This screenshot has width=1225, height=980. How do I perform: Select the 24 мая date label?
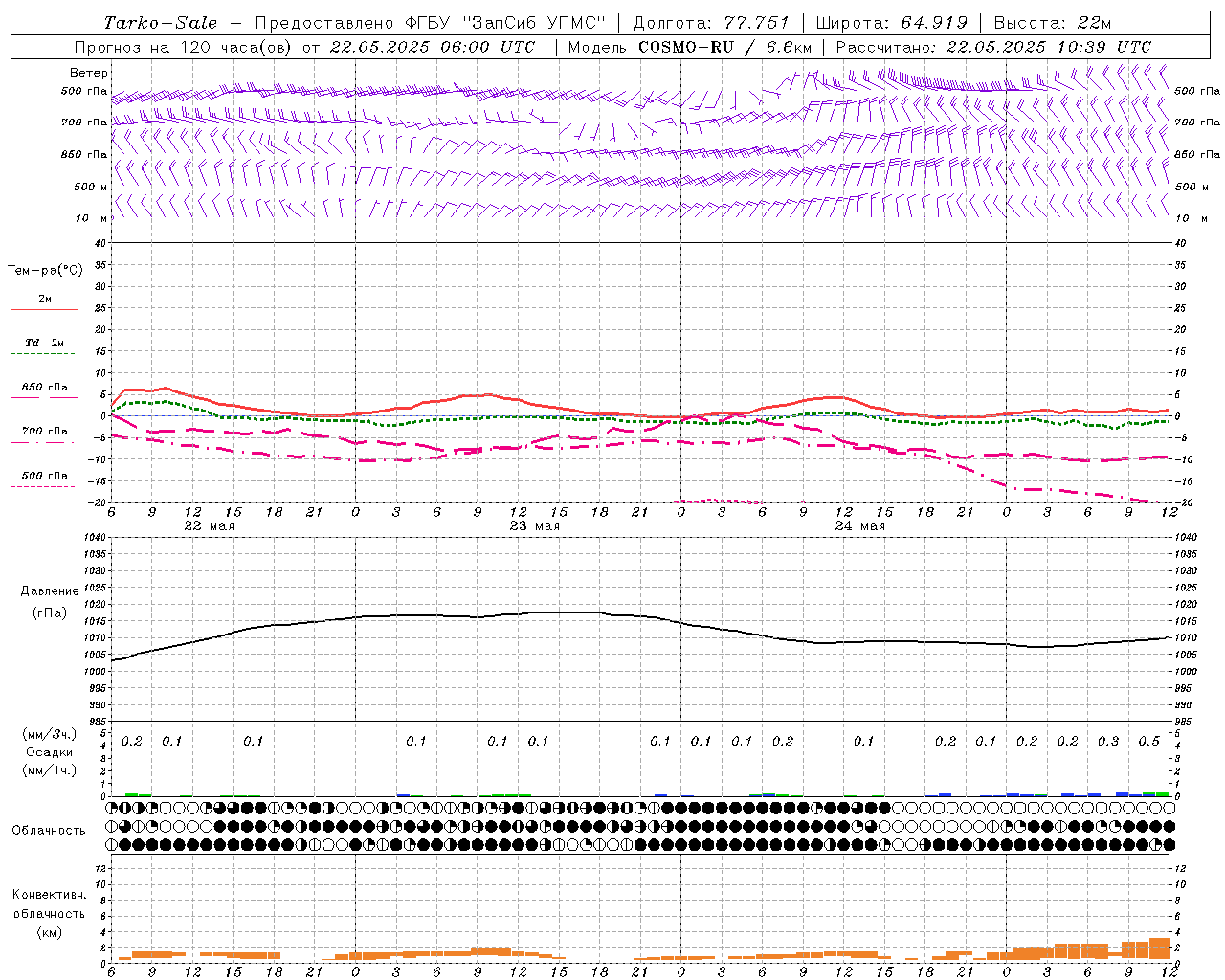coord(860,526)
